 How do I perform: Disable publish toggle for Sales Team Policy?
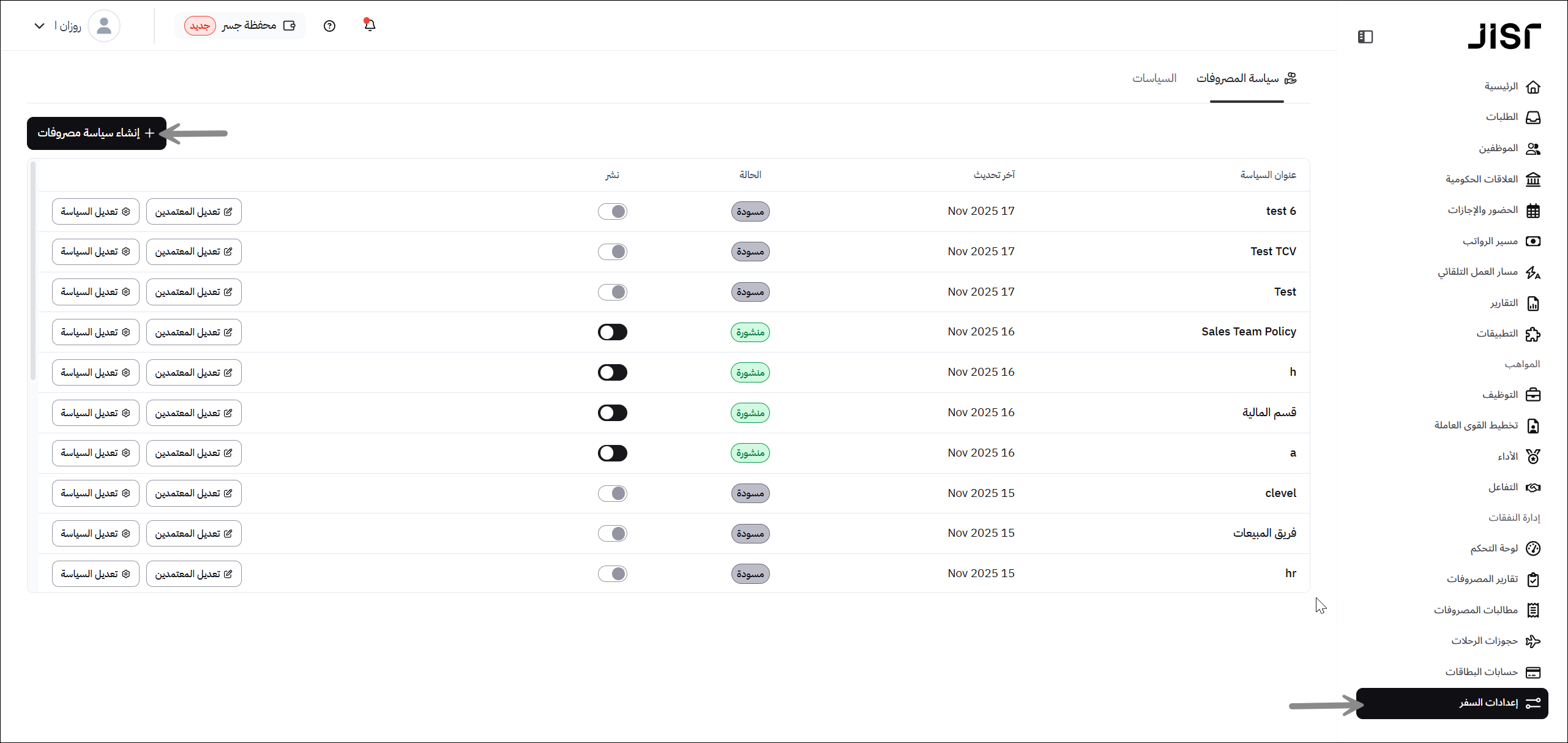click(613, 332)
